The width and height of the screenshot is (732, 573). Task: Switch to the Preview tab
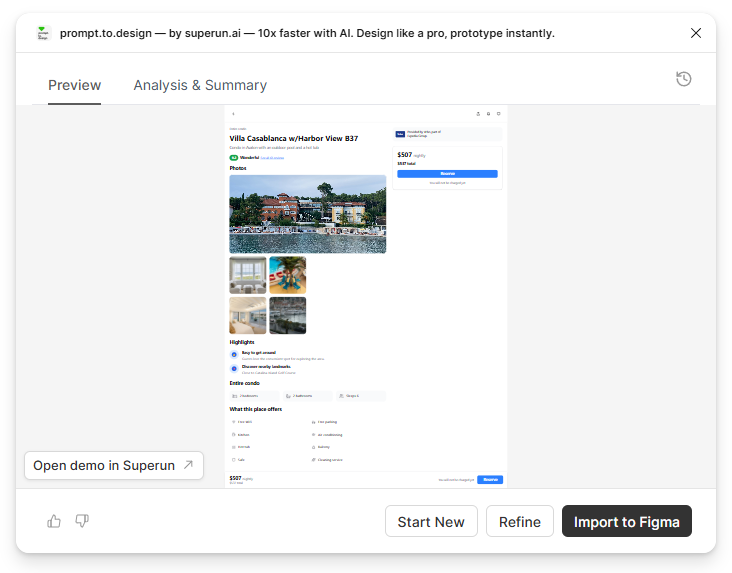[x=75, y=85]
